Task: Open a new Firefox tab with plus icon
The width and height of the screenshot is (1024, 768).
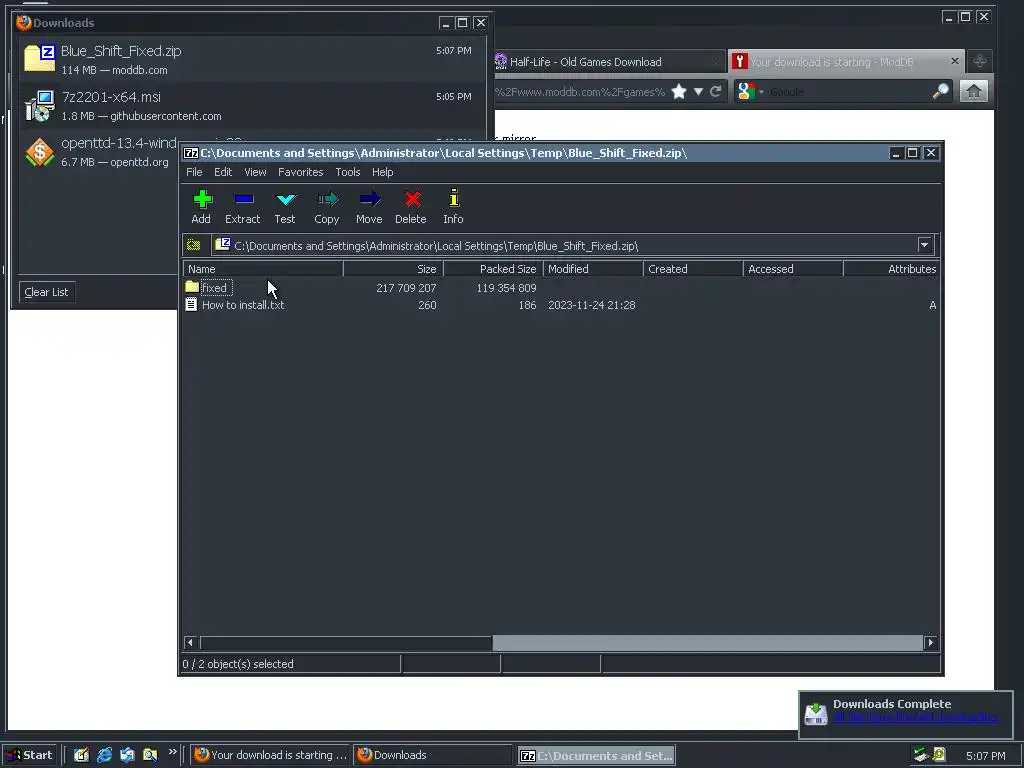Action: coord(980,61)
